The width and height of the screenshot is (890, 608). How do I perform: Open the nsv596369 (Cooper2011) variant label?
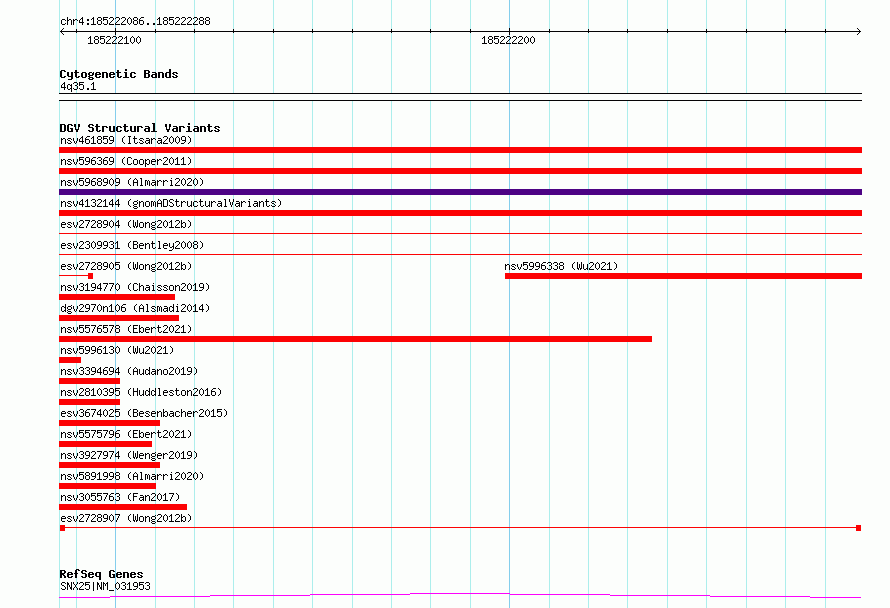click(x=126, y=161)
